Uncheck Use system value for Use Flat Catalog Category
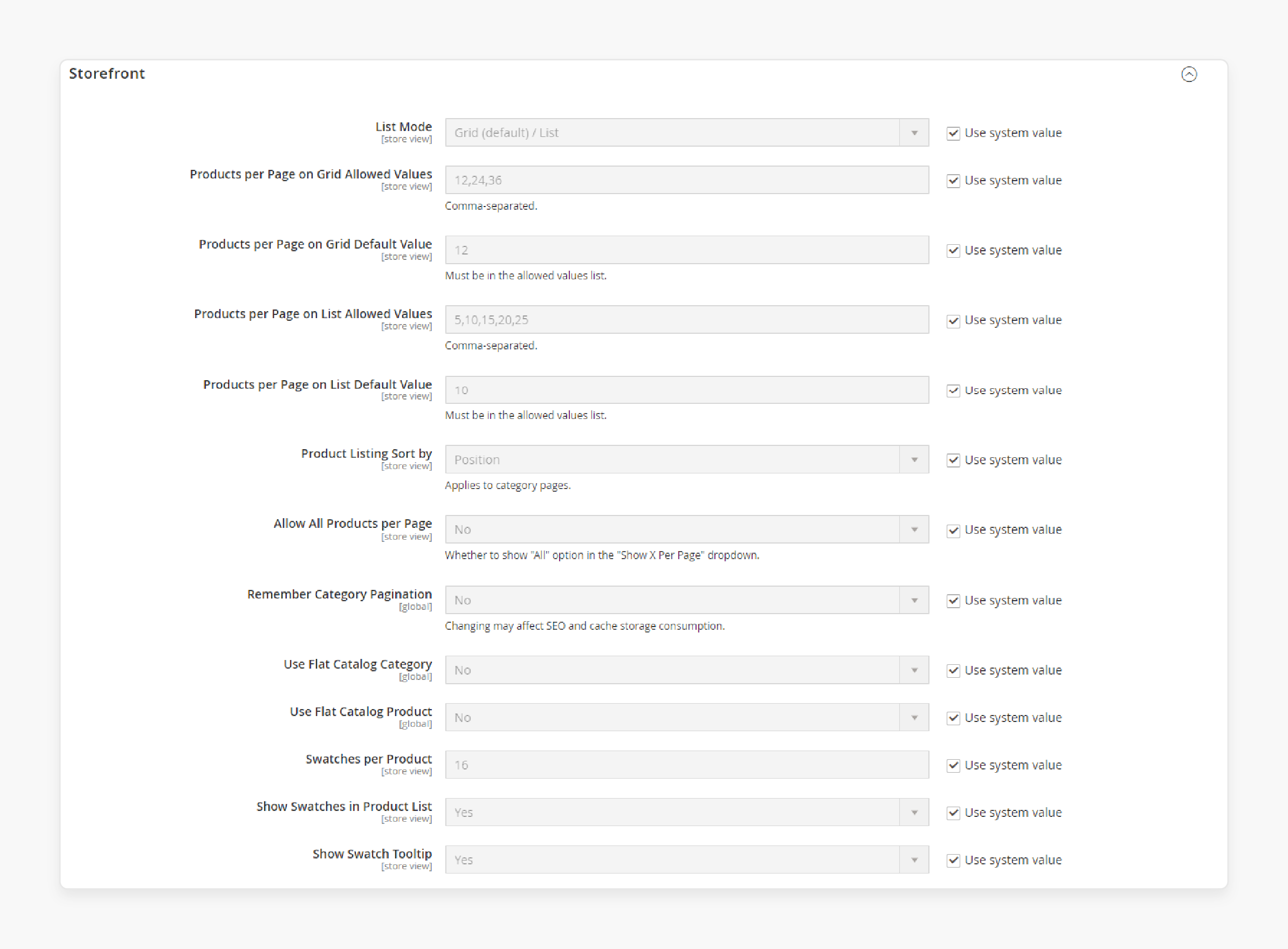The image size is (1288, 949). coord(953,671)
